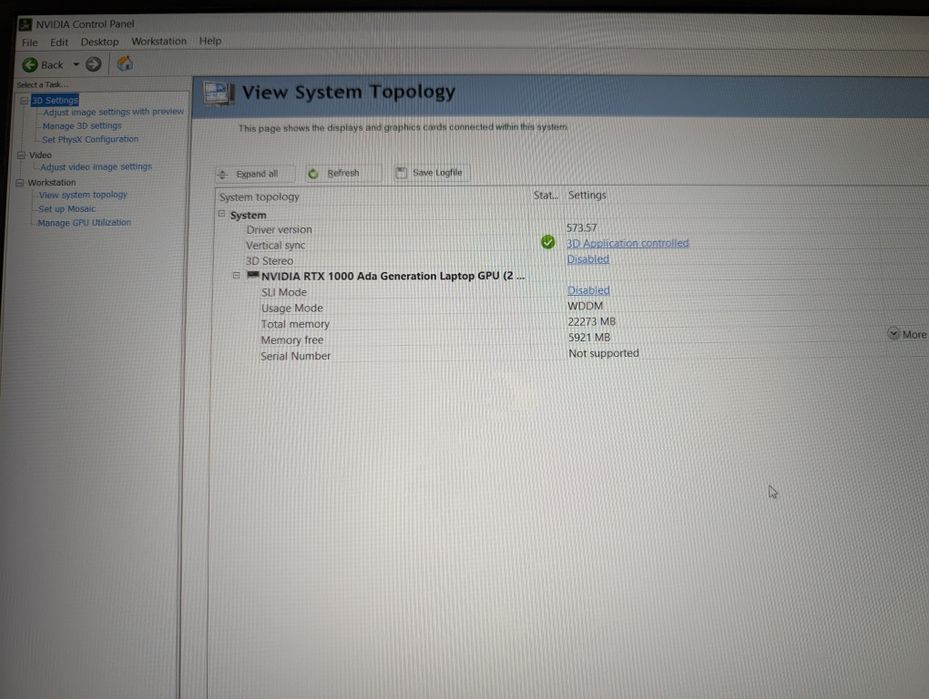
Task: Click the driver version value 573.57
Action: (x=582, y=227)
